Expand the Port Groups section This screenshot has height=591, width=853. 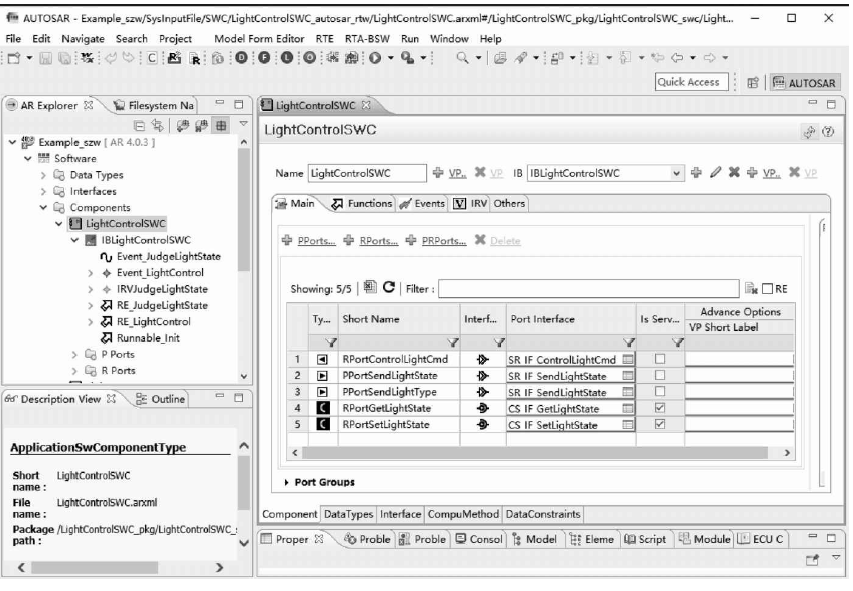click(x=287, y=481)
